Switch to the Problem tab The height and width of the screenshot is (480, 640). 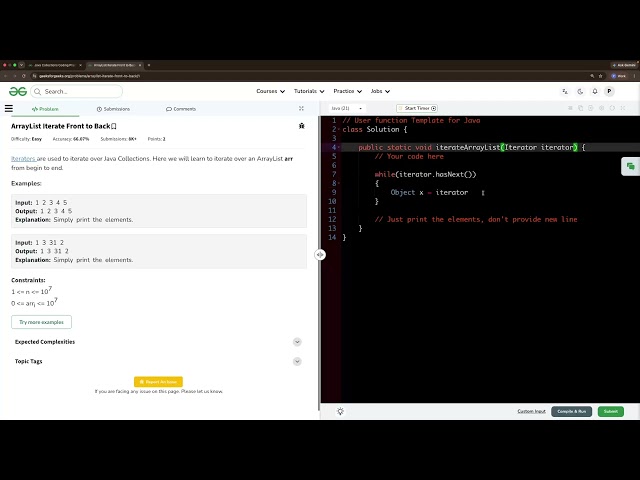(x=45, y=109)
